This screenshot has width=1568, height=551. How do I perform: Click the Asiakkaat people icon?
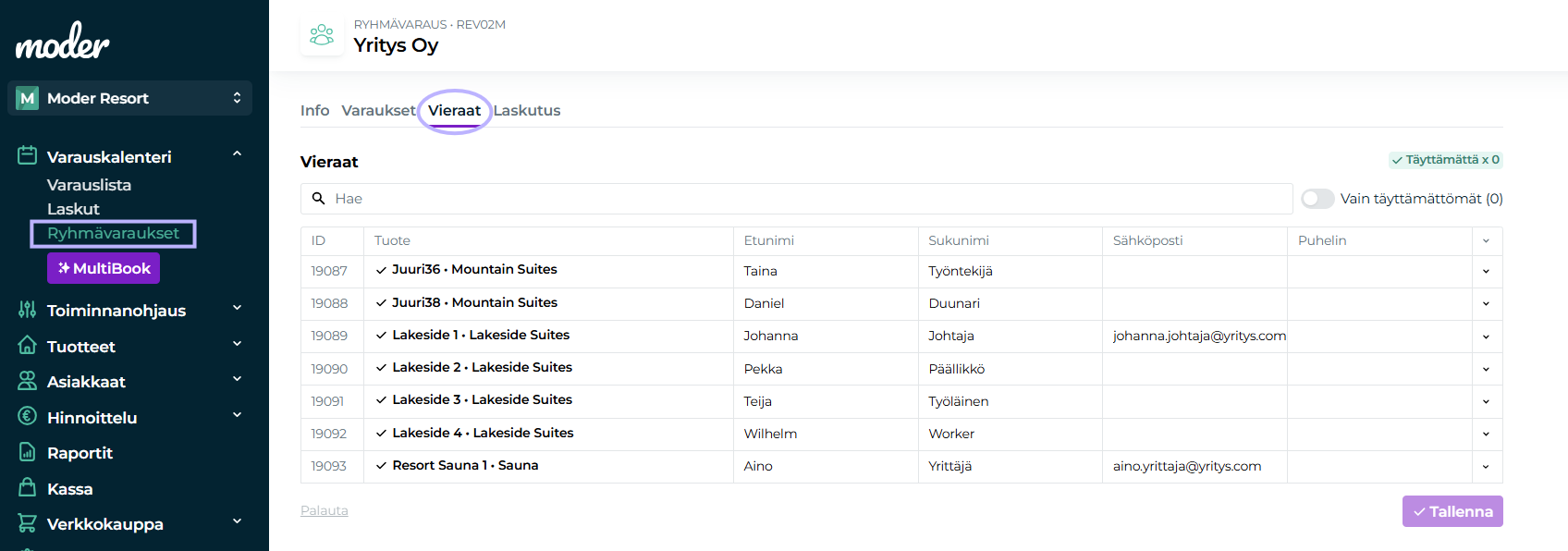28,381
